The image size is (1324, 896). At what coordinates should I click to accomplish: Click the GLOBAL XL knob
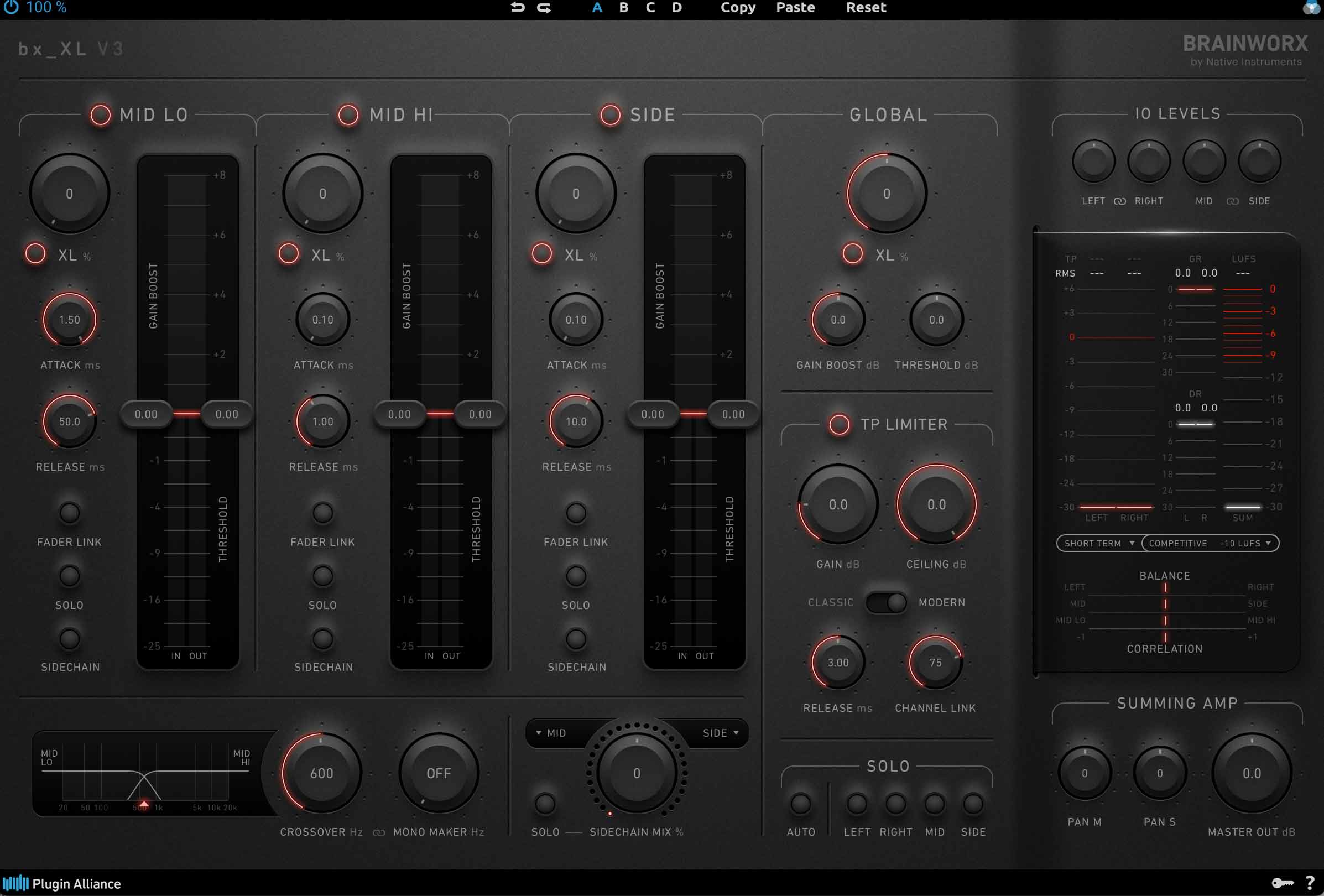click(887, 194)
